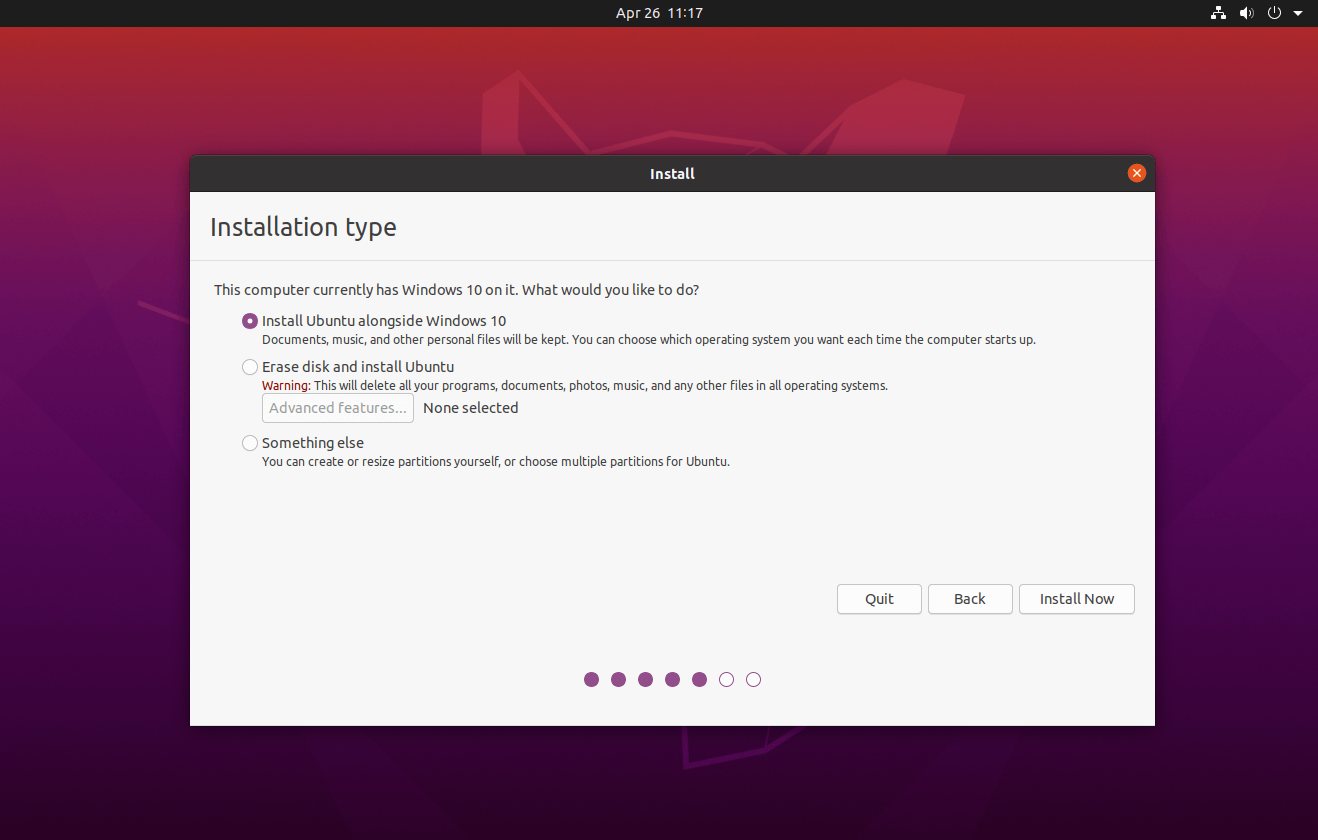Open the calendar by clicking "Apr 26 11:17"
This screenshot has width=1318, height=840.
click(x=659, y=13)
